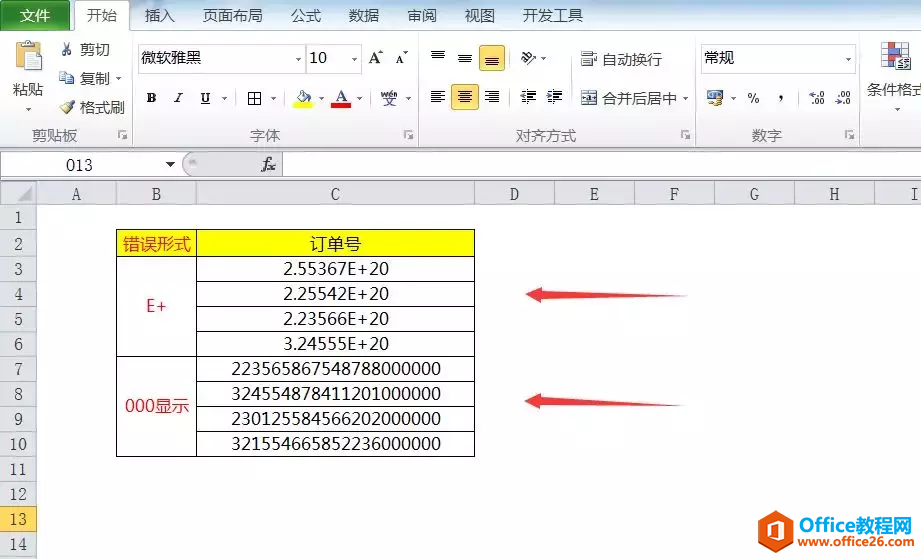Expand the Copy dropdown arrow

pos(119,78)
